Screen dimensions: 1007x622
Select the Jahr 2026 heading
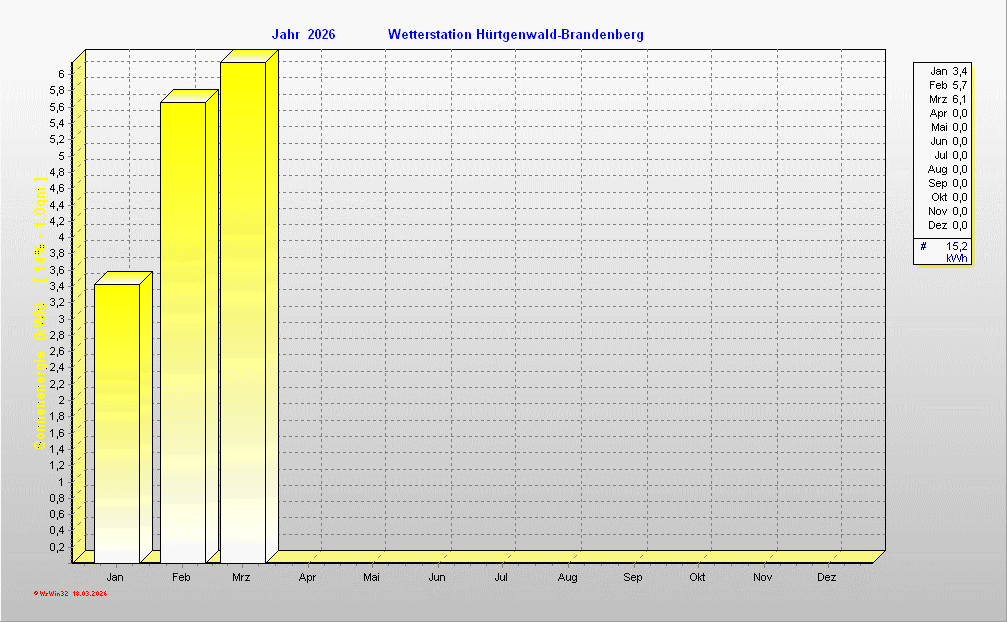303,35
